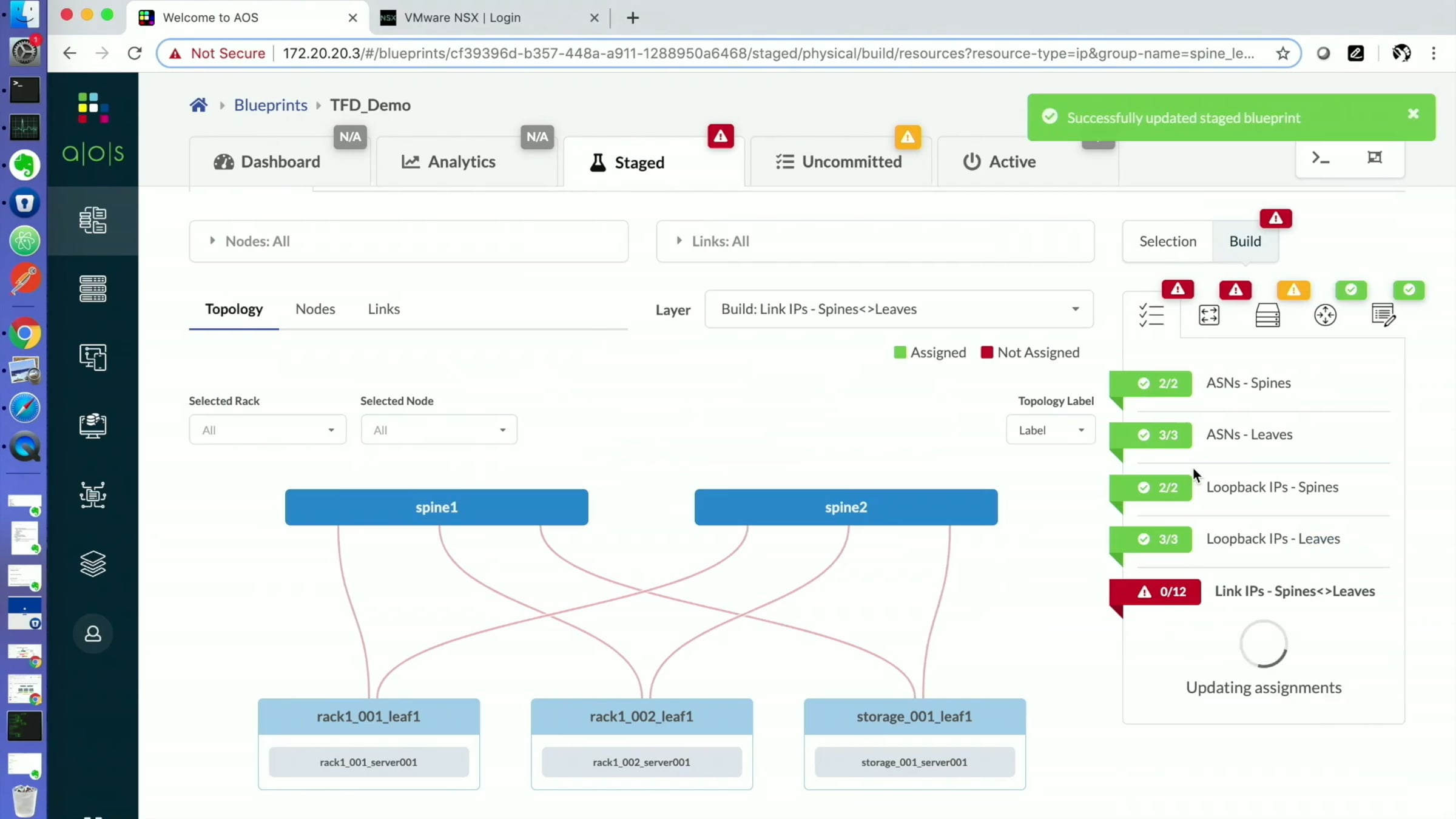The image size is (1456, 819).
Task: Click the AOS blueprints sidebar icon
Action: click(x=93, y=220)
